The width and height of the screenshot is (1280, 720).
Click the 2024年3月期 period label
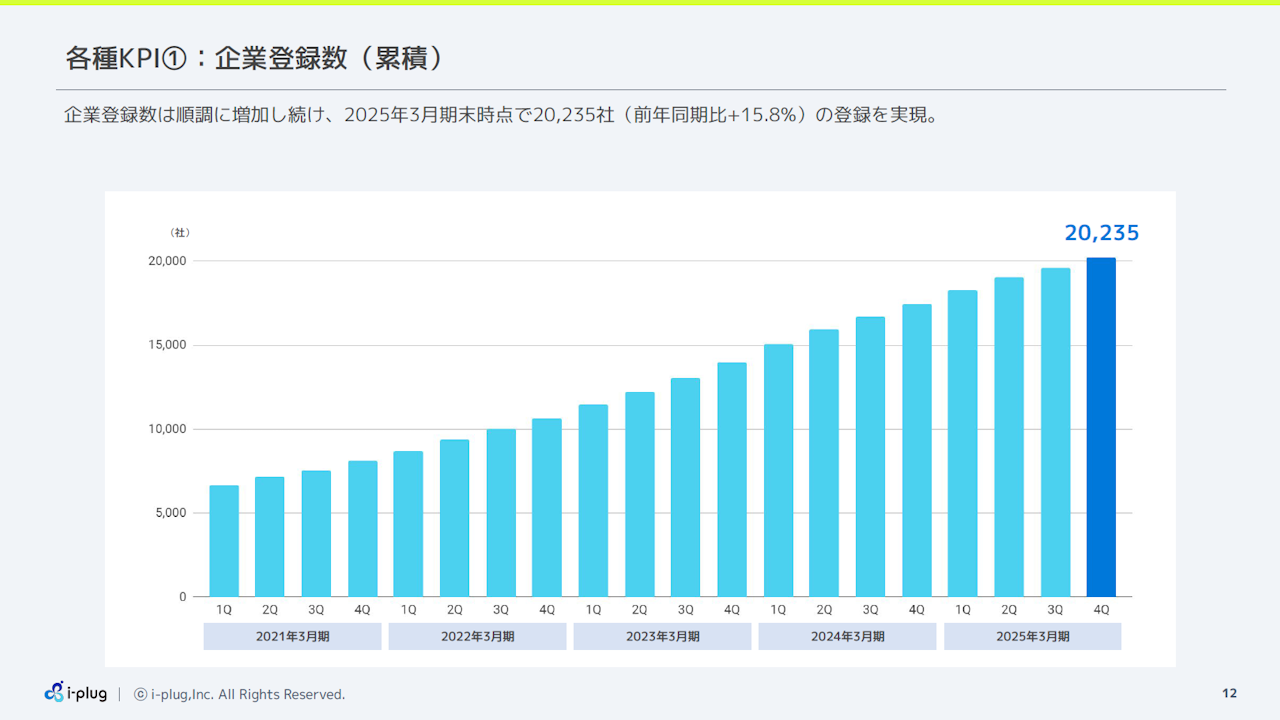(847, 636)
